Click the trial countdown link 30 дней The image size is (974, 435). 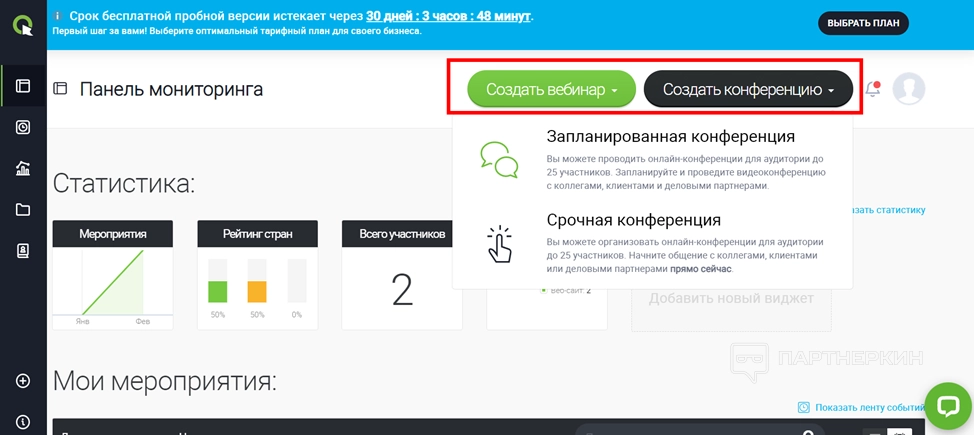(x=449, y=16)
